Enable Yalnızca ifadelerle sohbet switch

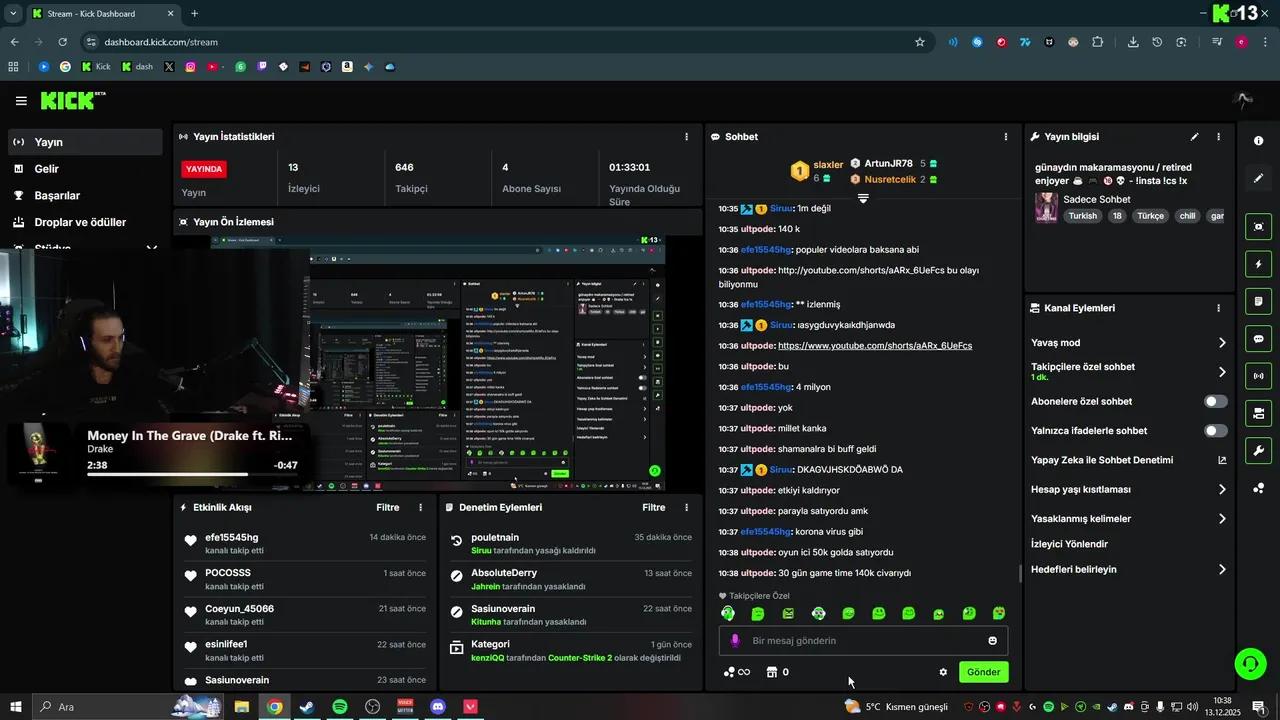(1215, 431)
